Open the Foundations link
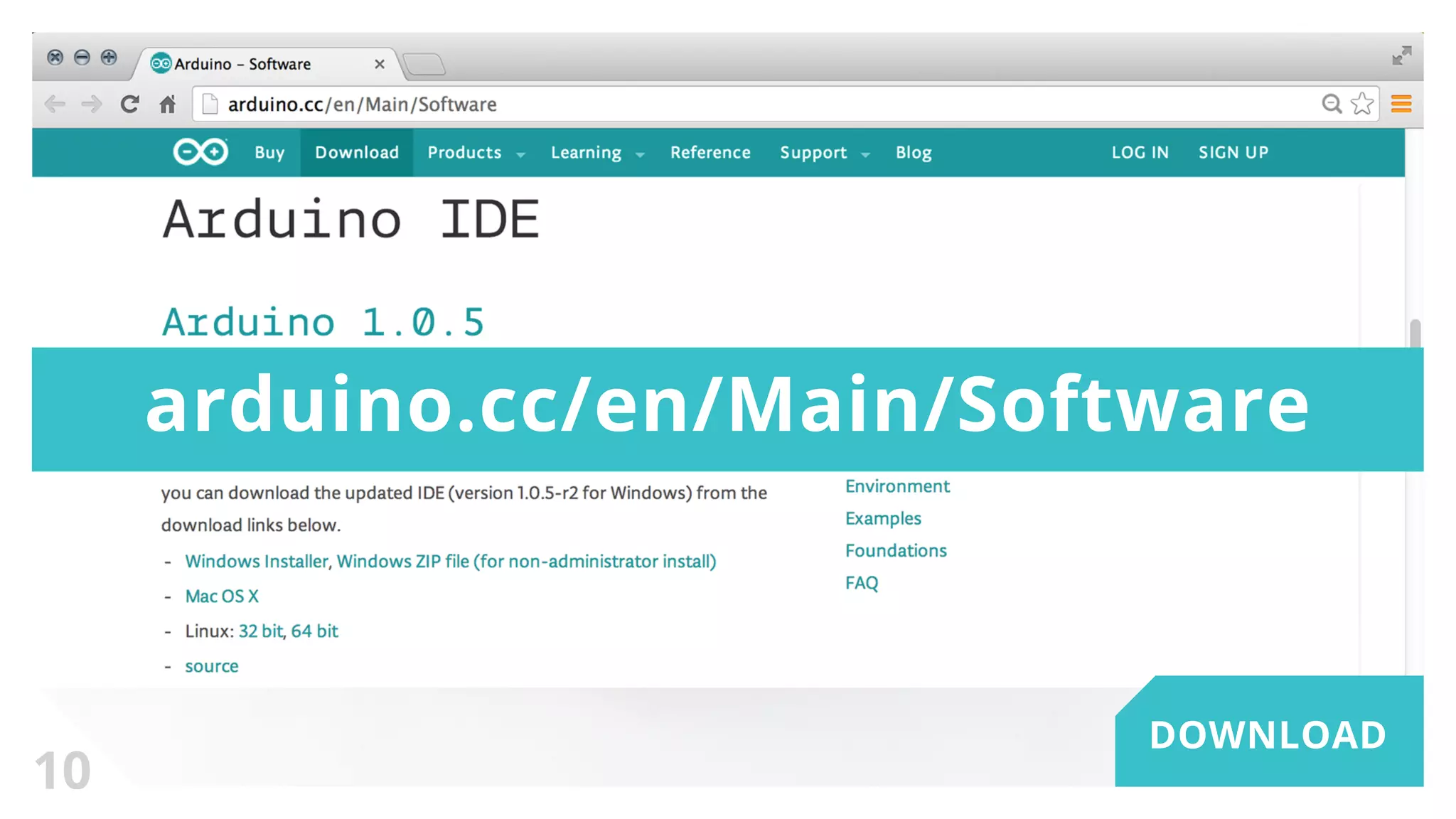 896,550
